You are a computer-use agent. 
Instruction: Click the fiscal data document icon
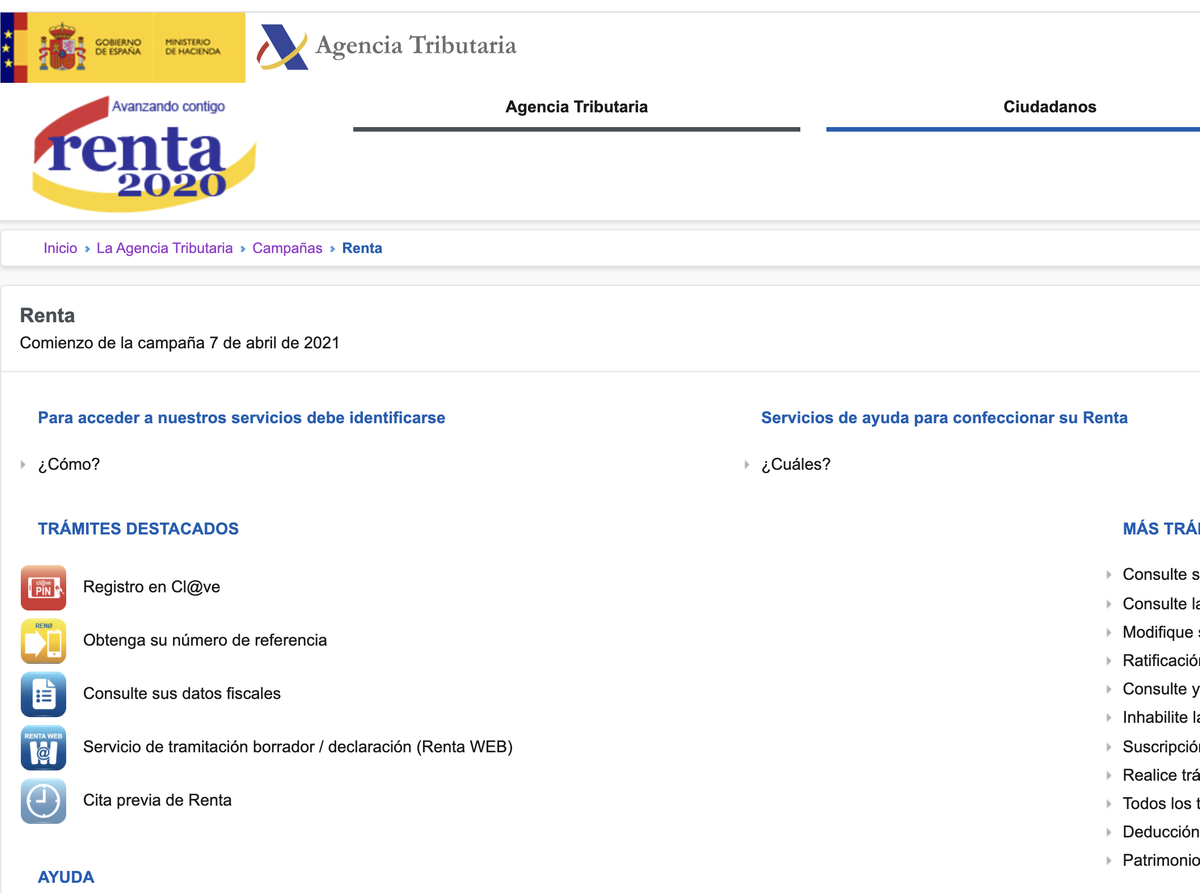point(43,694)
